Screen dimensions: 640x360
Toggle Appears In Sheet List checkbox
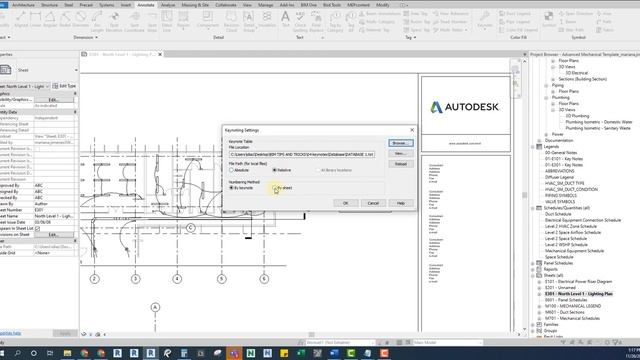(37, 229)
